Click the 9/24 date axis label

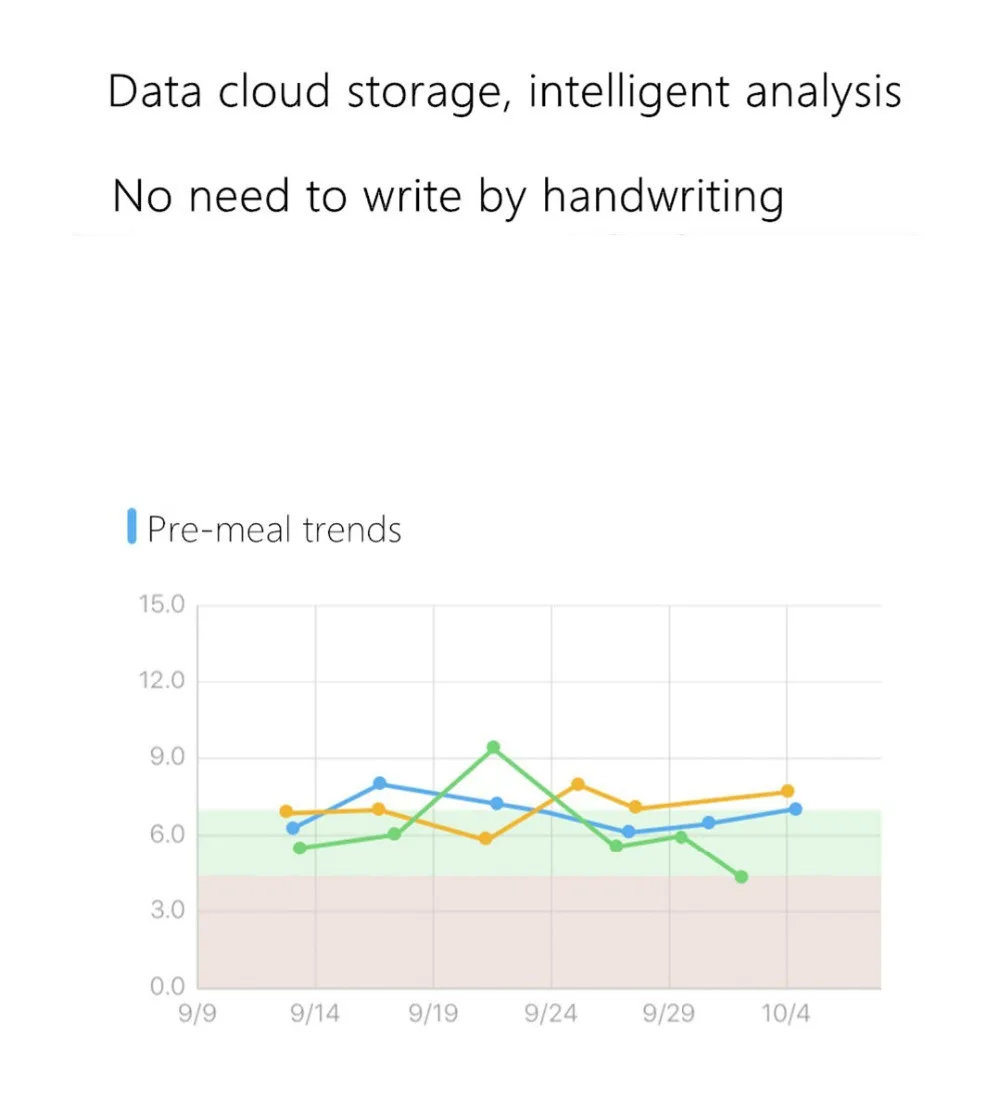[x=551, y=1014]
